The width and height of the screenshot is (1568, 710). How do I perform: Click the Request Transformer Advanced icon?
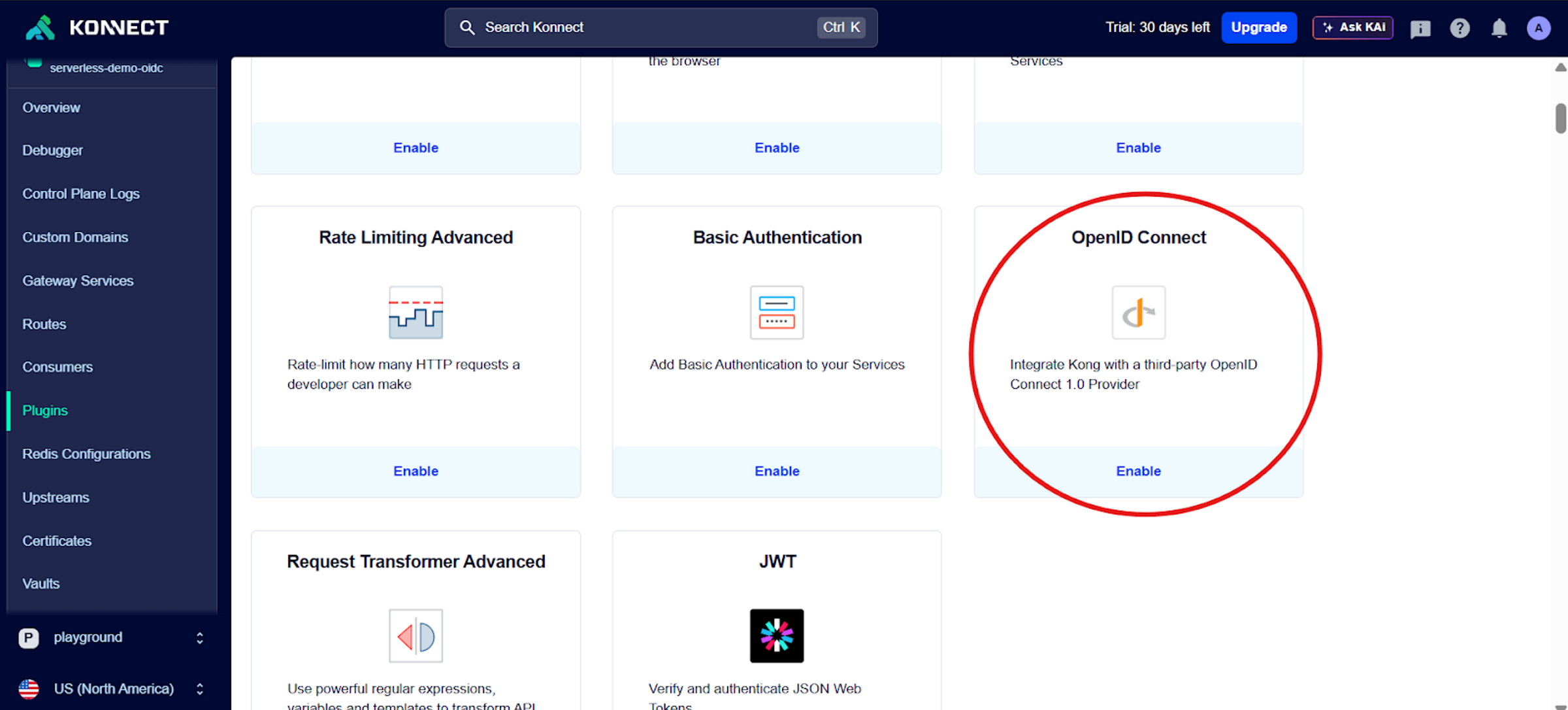click(x=416, y=635)
